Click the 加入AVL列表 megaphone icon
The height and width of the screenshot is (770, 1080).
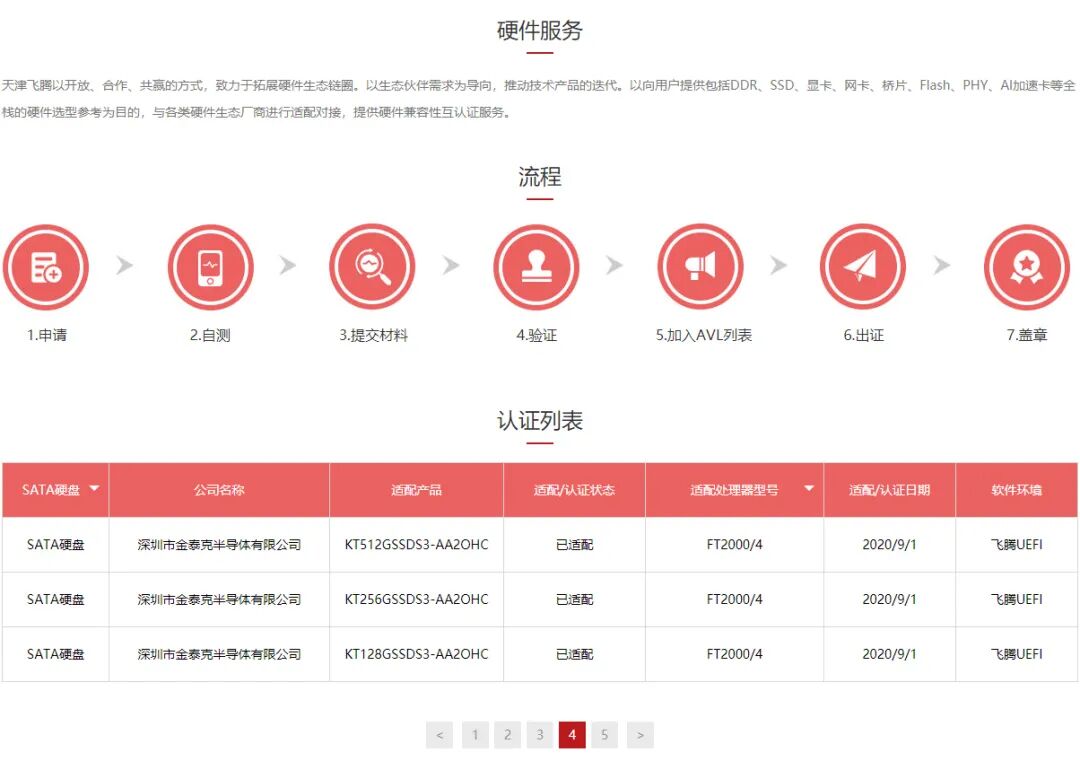pos(700,266)
